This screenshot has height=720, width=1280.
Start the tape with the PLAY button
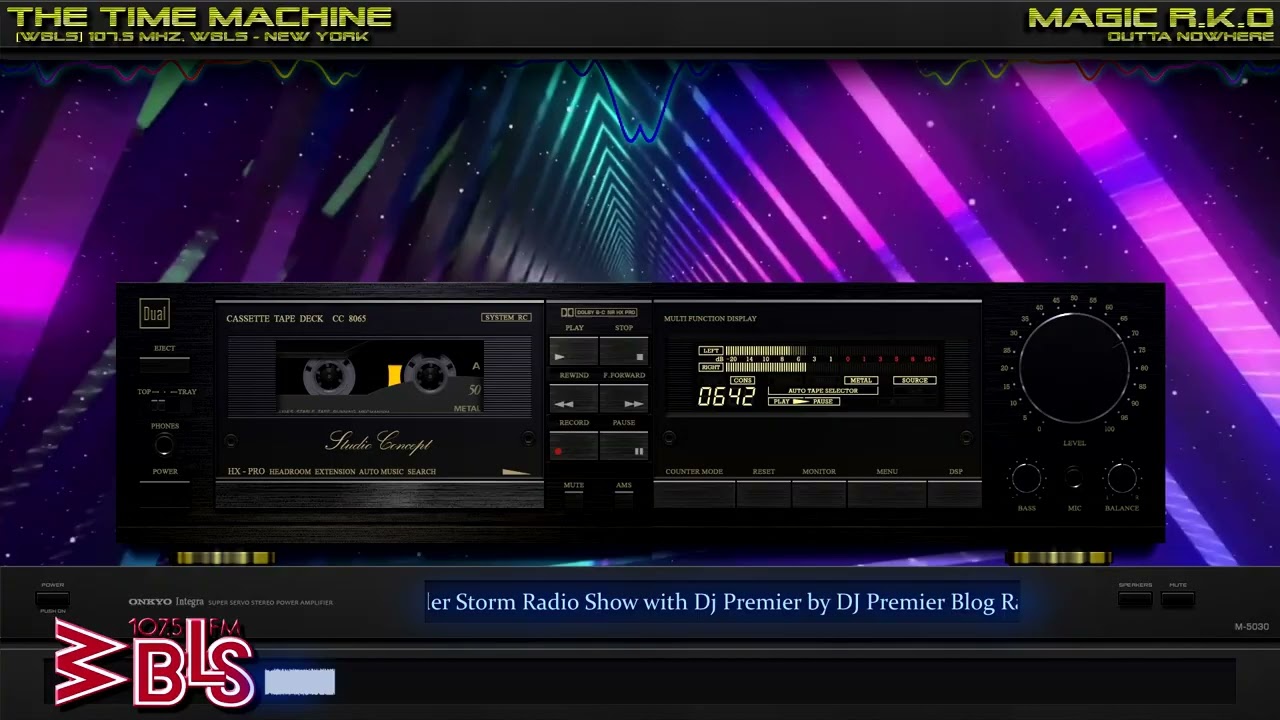[x=573, y=352]
